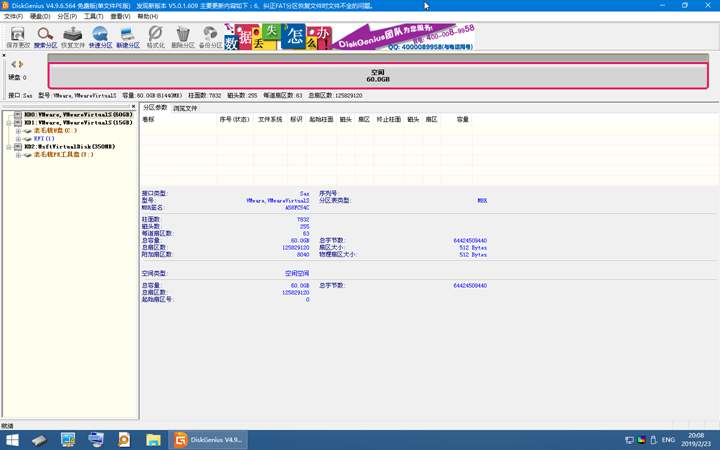The image size is (720, 450).
Task: Open the 工具(T) menu
Action: [x=93, y=17]
